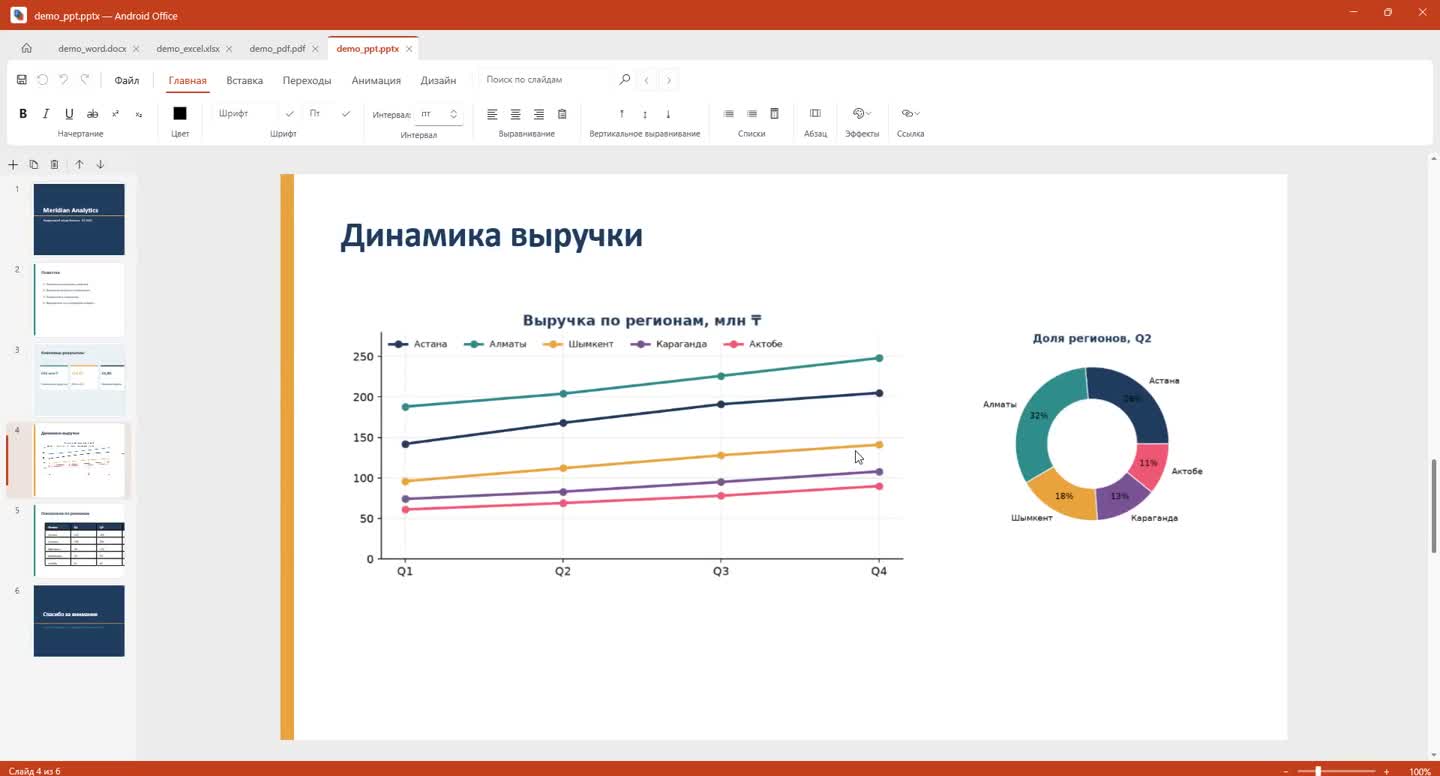The height and width of the screenshot is (776, 1440).
Task: Switch to the demo_word.docx tab
Action: [x=92, y=48]
